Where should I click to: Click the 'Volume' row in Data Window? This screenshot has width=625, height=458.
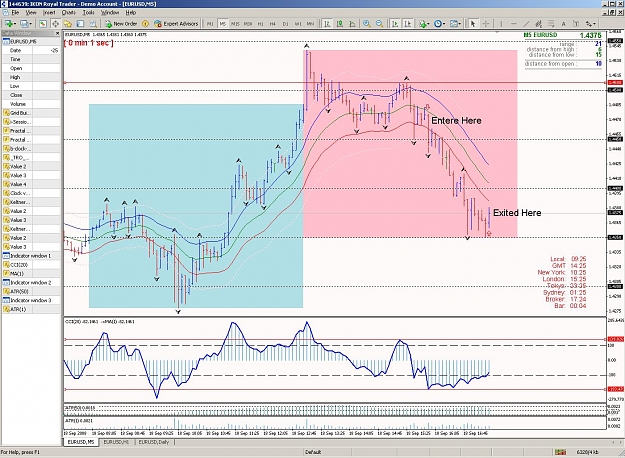pyautogui.click(x=31, y=104)
